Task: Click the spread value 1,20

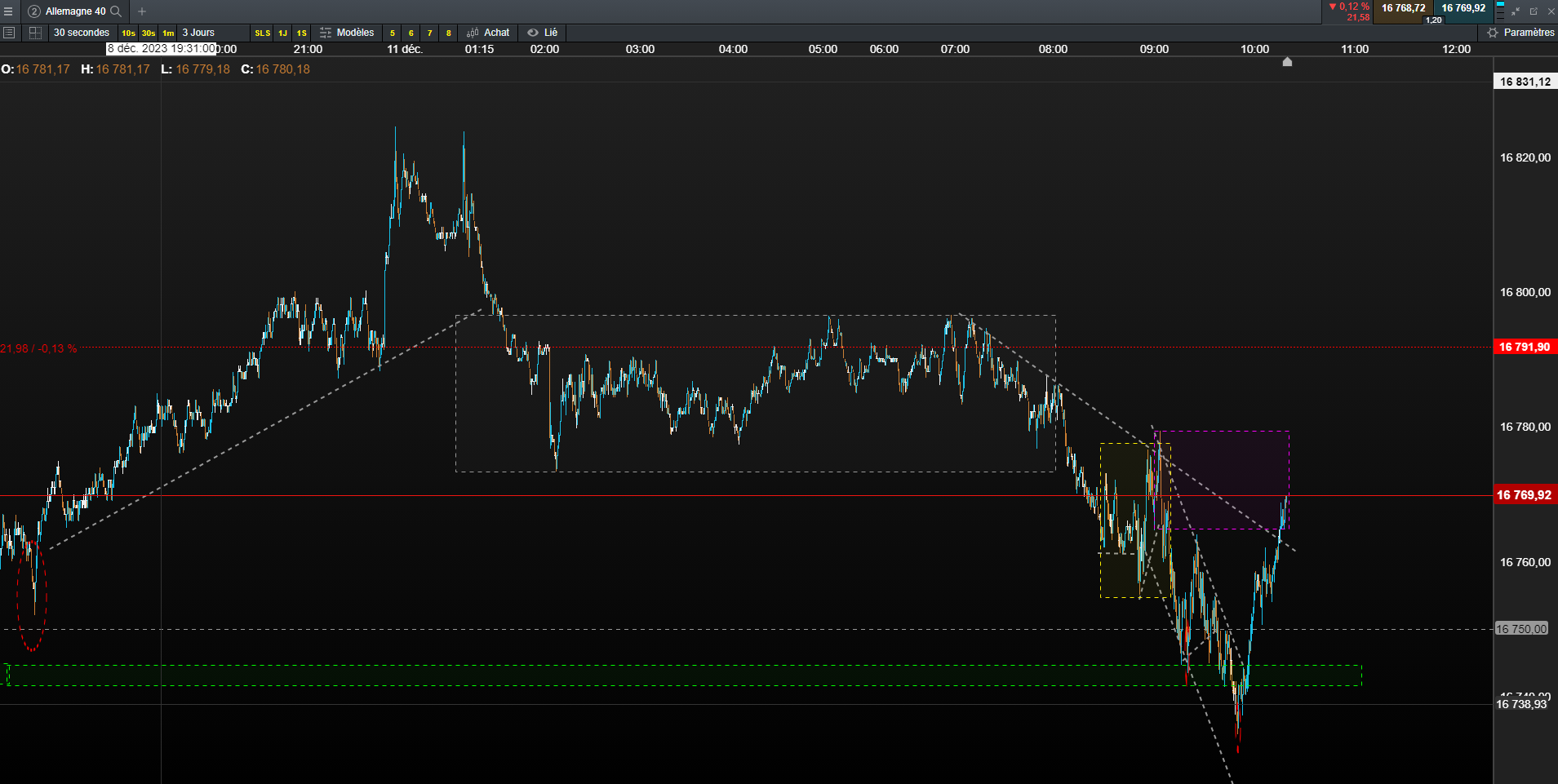Action: [1434, 20]
